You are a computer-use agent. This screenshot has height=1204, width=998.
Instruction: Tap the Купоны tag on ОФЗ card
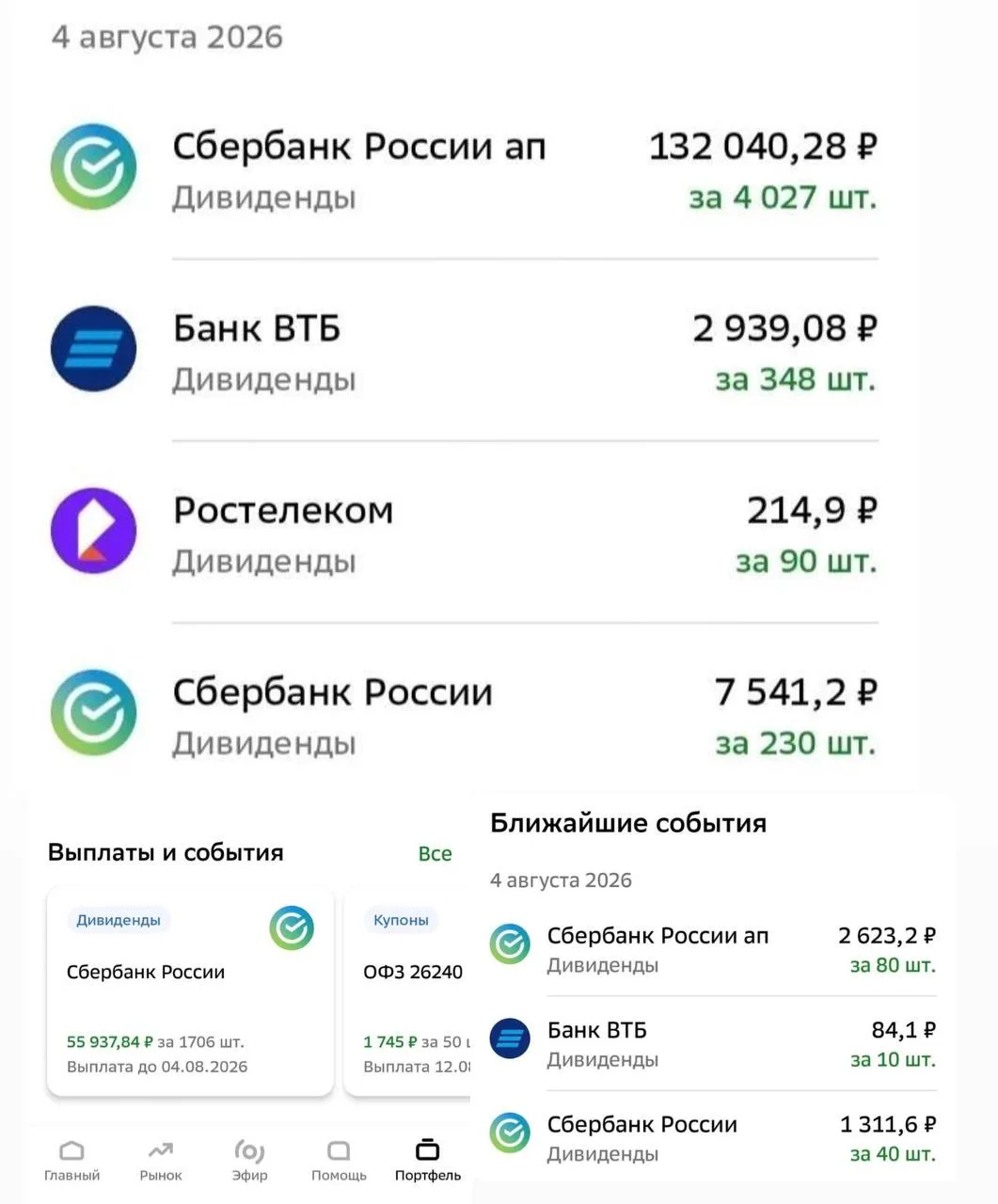click(x=401, y=920)
